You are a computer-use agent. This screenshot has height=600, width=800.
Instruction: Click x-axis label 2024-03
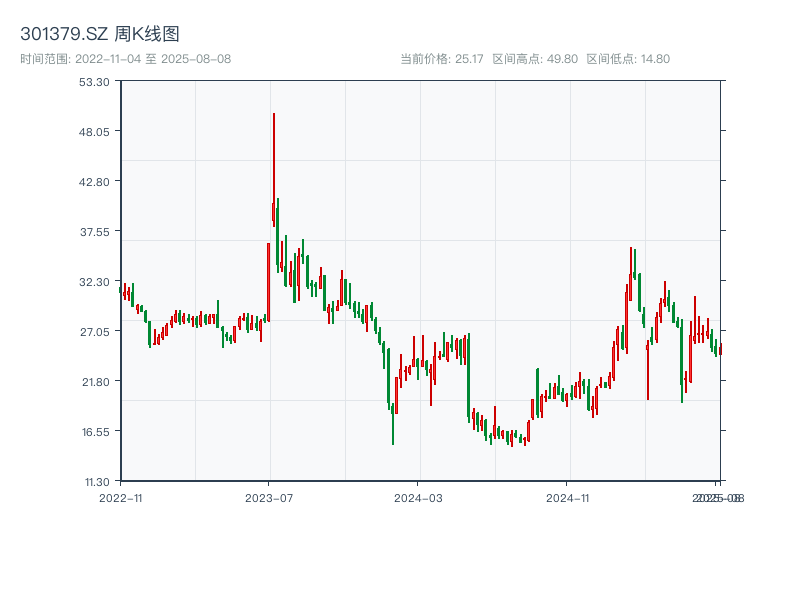[418, 498]
